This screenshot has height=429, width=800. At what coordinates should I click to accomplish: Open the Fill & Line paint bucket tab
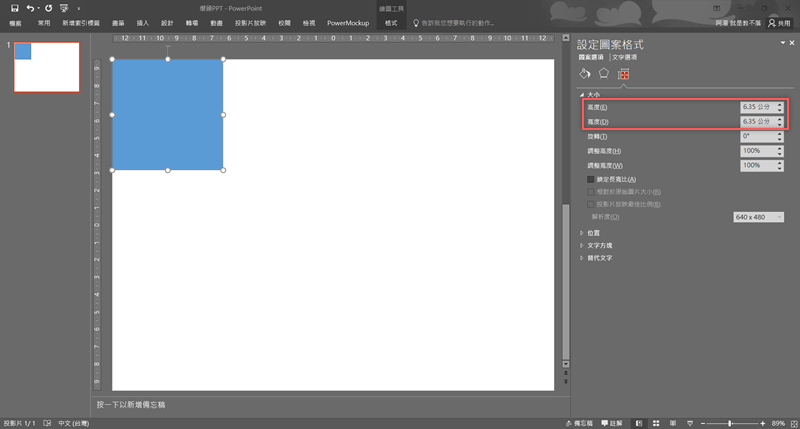586,74
